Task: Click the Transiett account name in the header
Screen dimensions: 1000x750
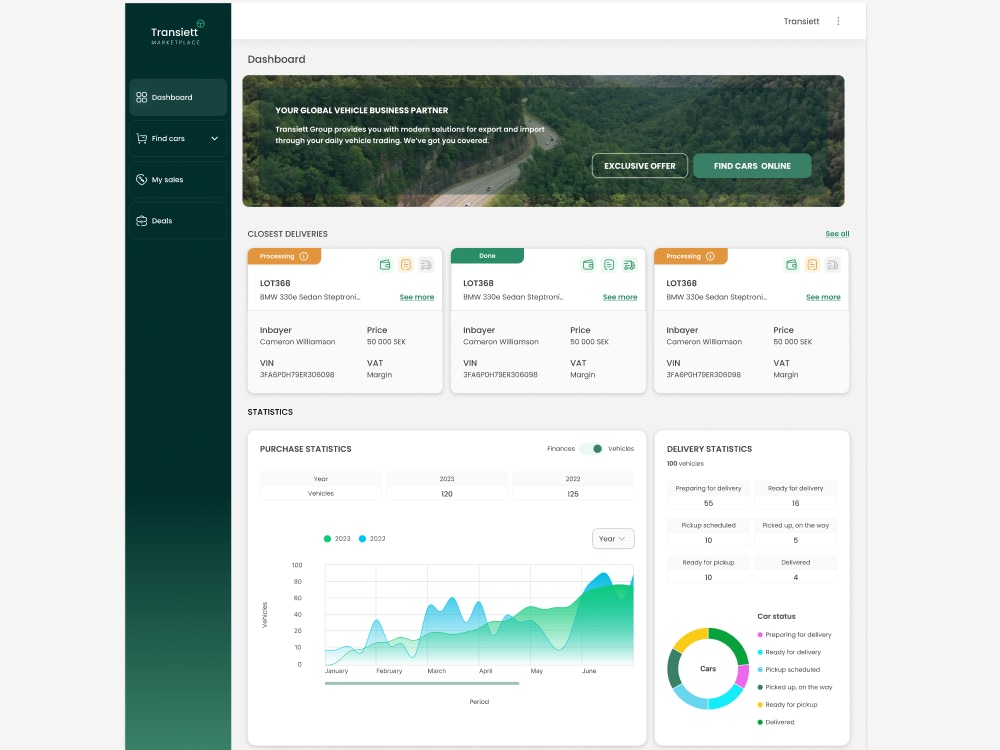Action: [x=801, y=21]
